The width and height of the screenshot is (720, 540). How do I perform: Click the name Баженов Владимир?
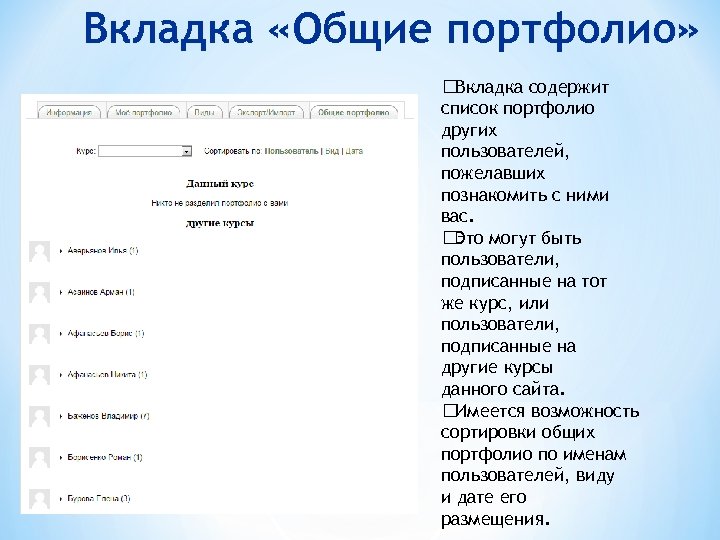[x=108, y=416]
